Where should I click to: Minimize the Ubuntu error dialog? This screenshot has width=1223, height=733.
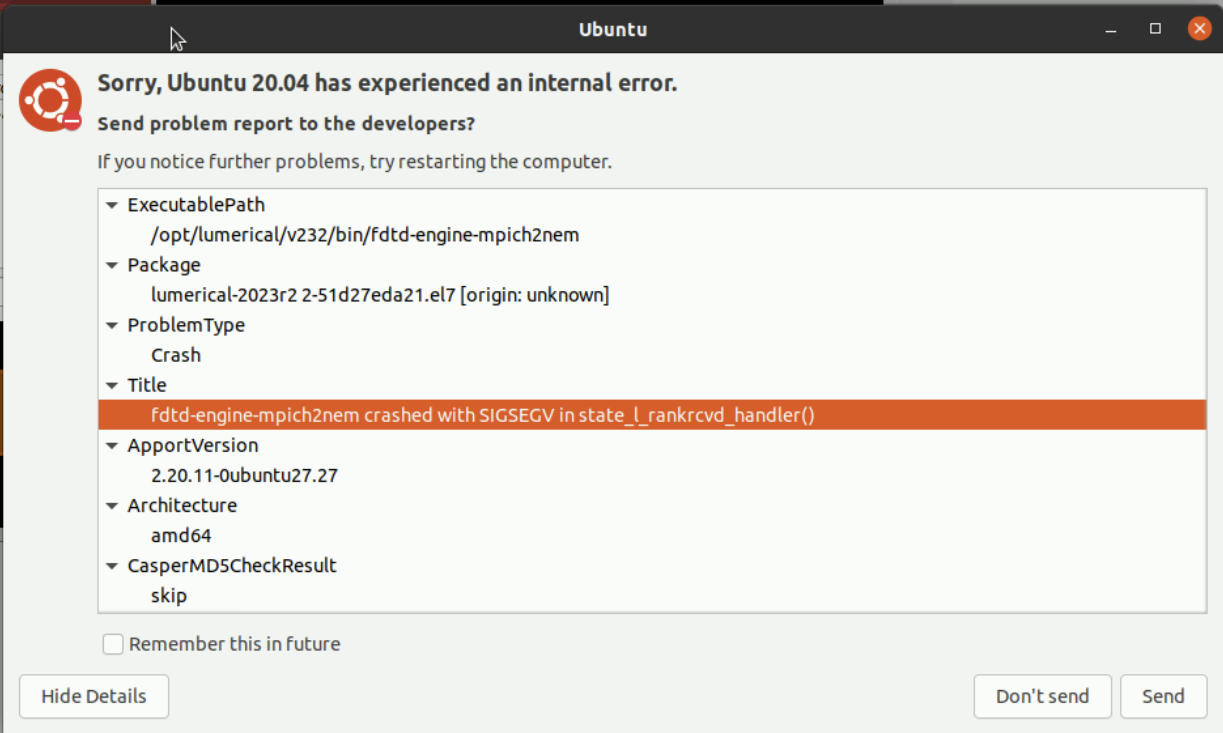pos(1111,29)
